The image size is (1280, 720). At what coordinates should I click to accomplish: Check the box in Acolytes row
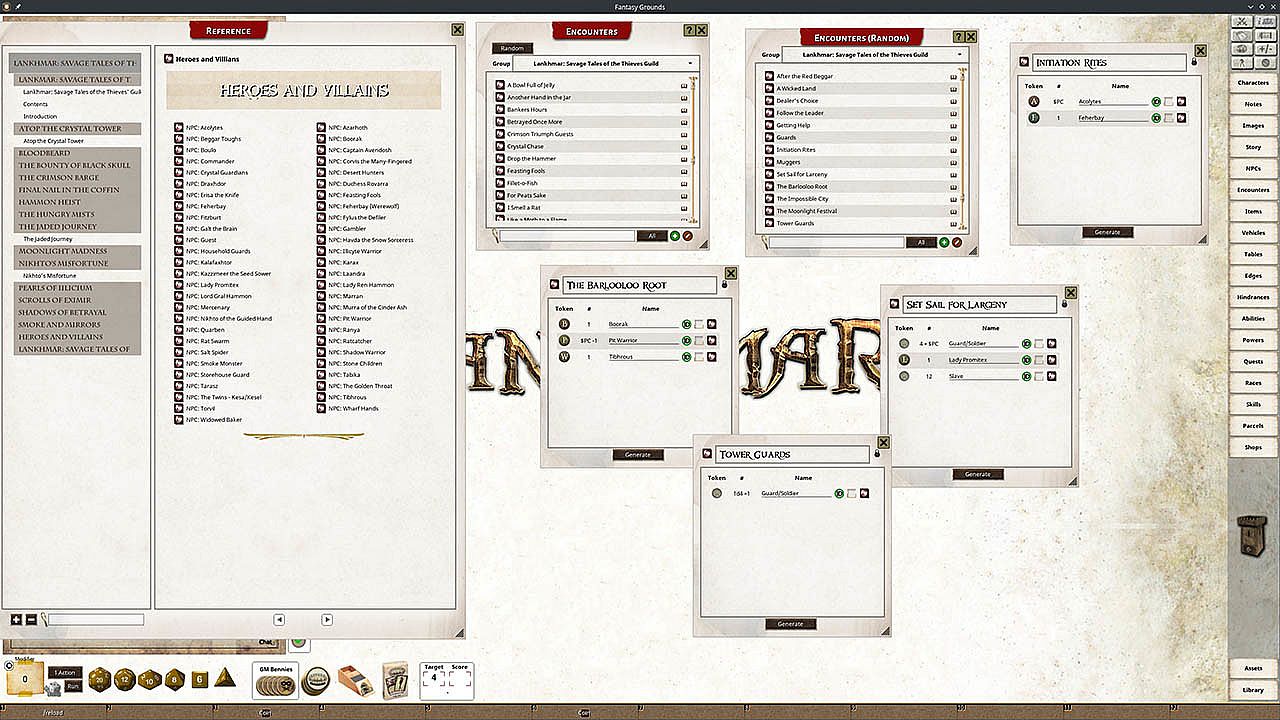1169,101
